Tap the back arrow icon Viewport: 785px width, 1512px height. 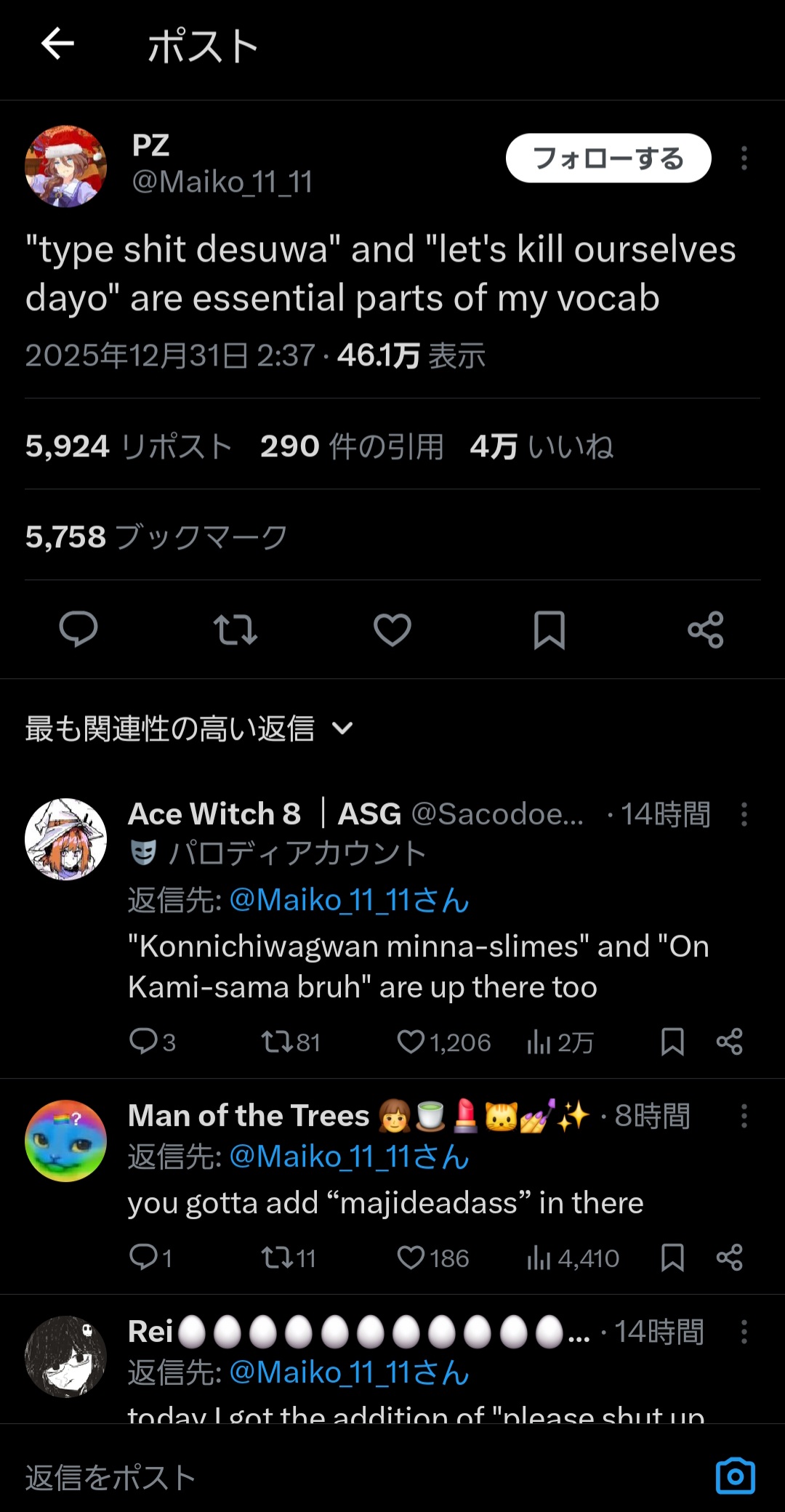tap(57, 44)
